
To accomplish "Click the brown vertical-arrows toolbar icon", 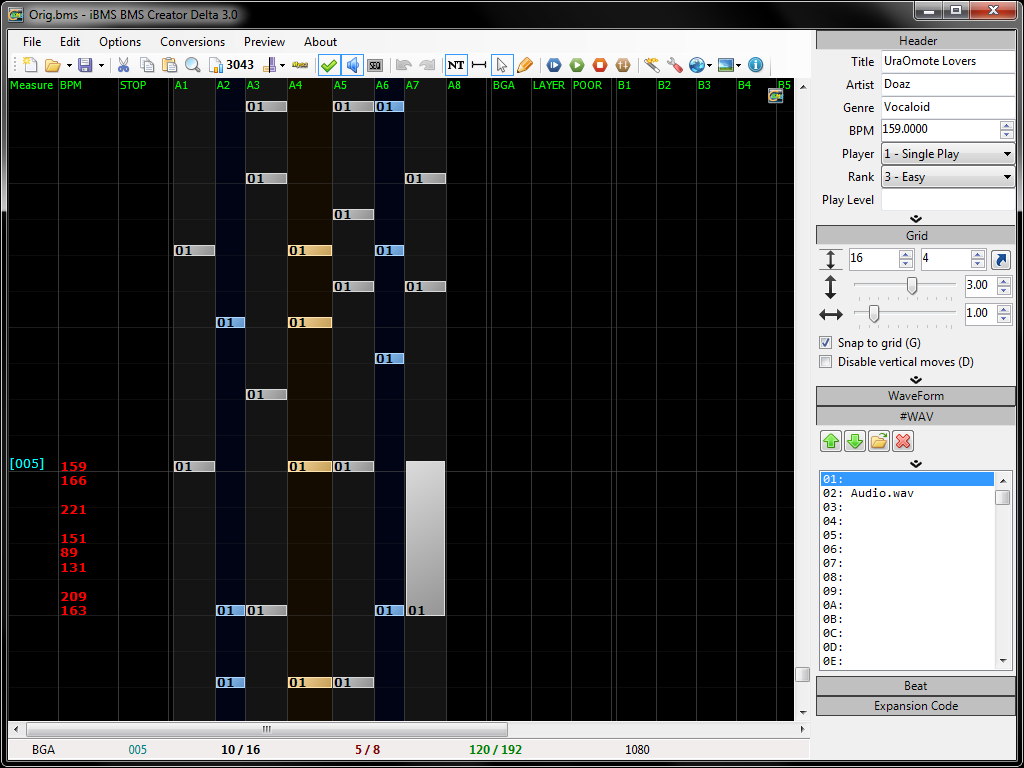I will 623,65.
